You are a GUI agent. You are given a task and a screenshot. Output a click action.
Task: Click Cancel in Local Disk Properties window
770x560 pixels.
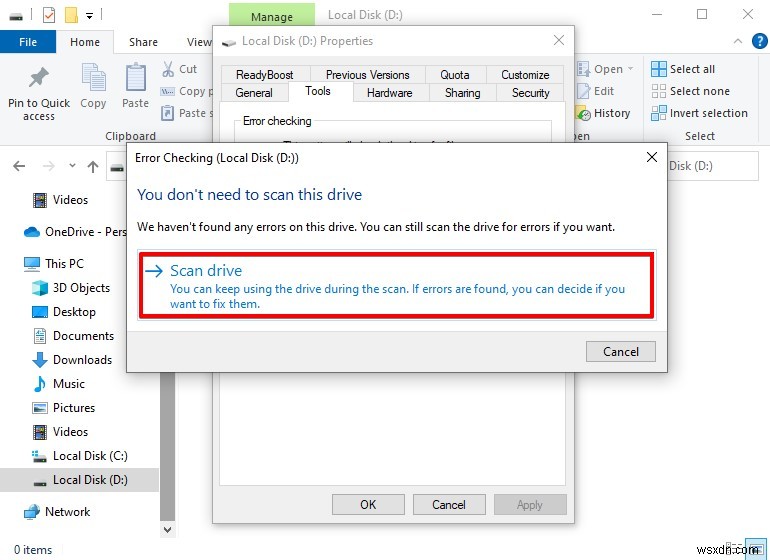(449, 504)
